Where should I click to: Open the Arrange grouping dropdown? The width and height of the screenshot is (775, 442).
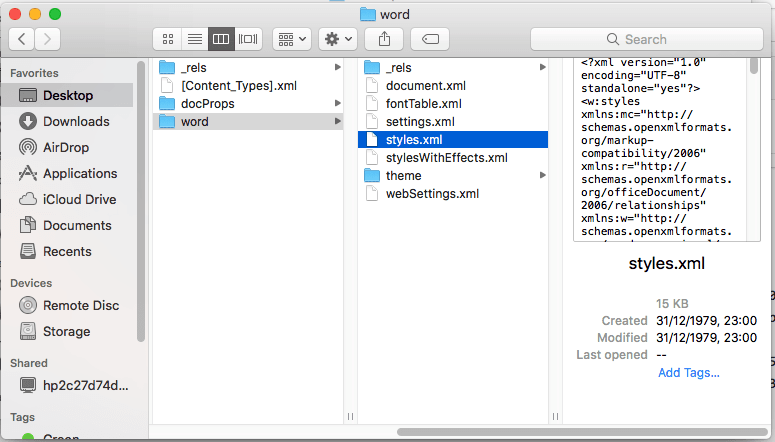click(x=293, y=39)
